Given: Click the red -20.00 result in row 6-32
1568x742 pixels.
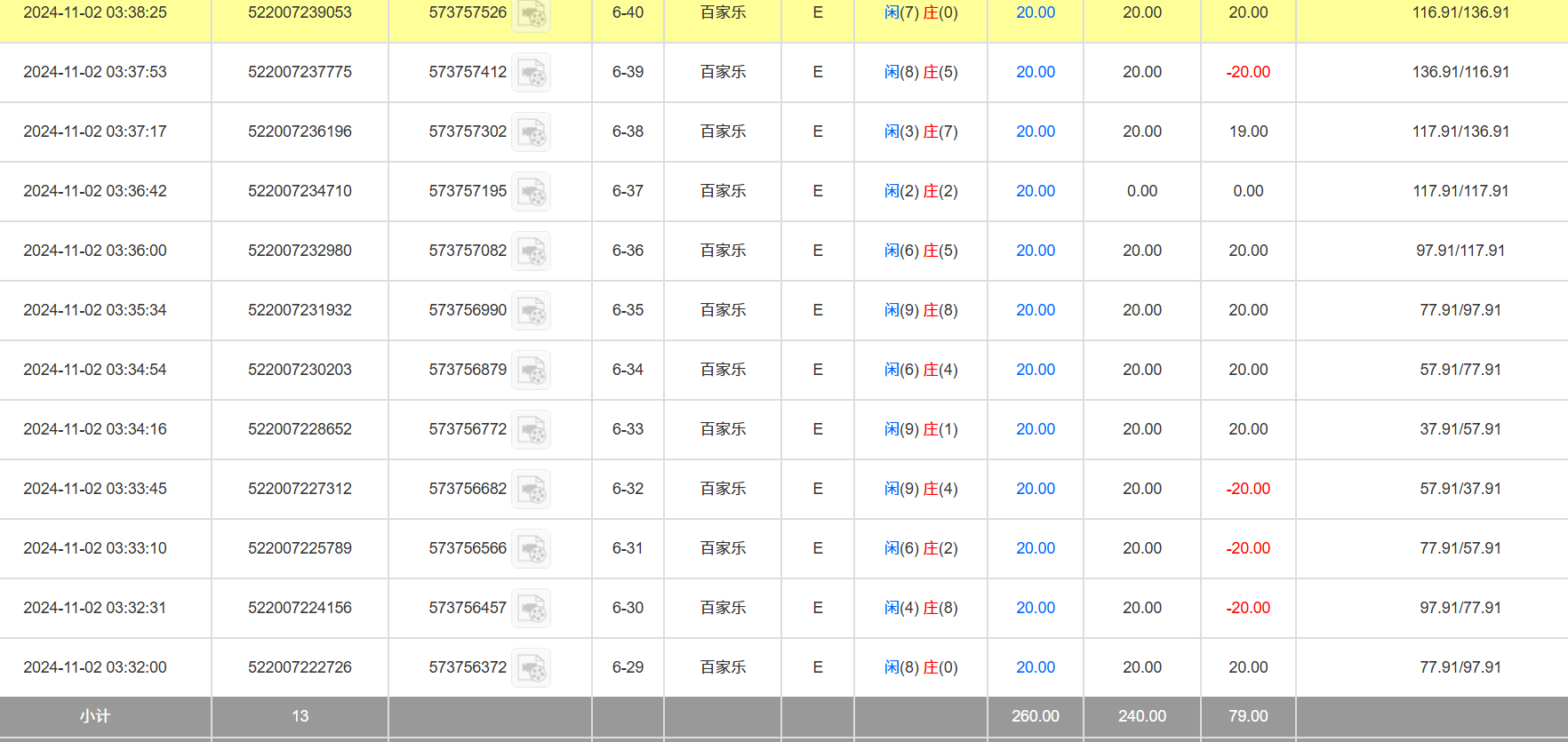Looking at the screenshot, I should tap(1248, 489).
